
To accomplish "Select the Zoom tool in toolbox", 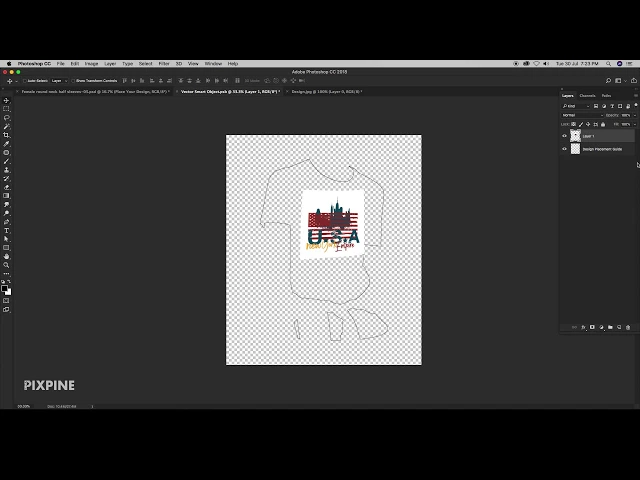I will 6,265.
